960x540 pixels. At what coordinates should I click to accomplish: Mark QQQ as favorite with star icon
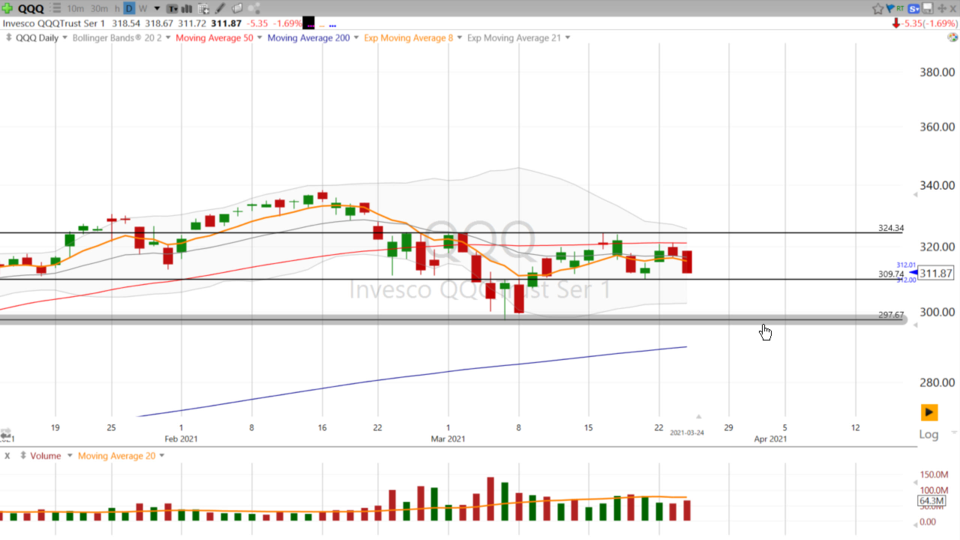pos(878,9)
